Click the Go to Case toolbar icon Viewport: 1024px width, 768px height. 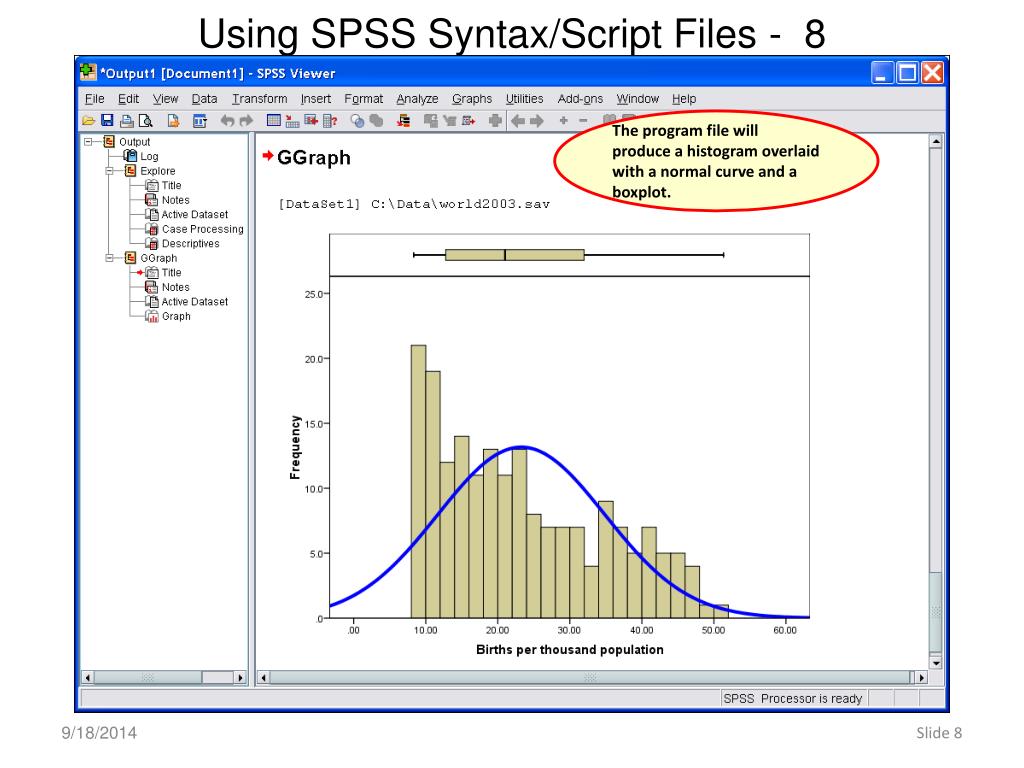pyautogui.click(x=293, y=120)
